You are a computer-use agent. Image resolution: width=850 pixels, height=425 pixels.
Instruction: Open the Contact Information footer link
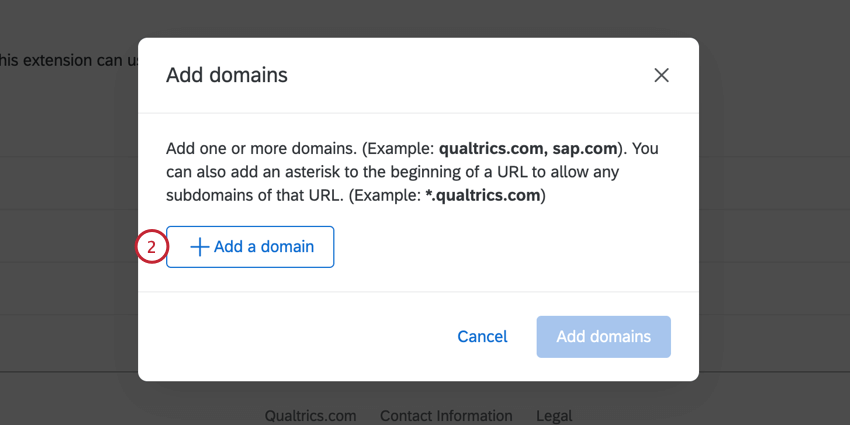pyautogui.click(x=446, y=416)
